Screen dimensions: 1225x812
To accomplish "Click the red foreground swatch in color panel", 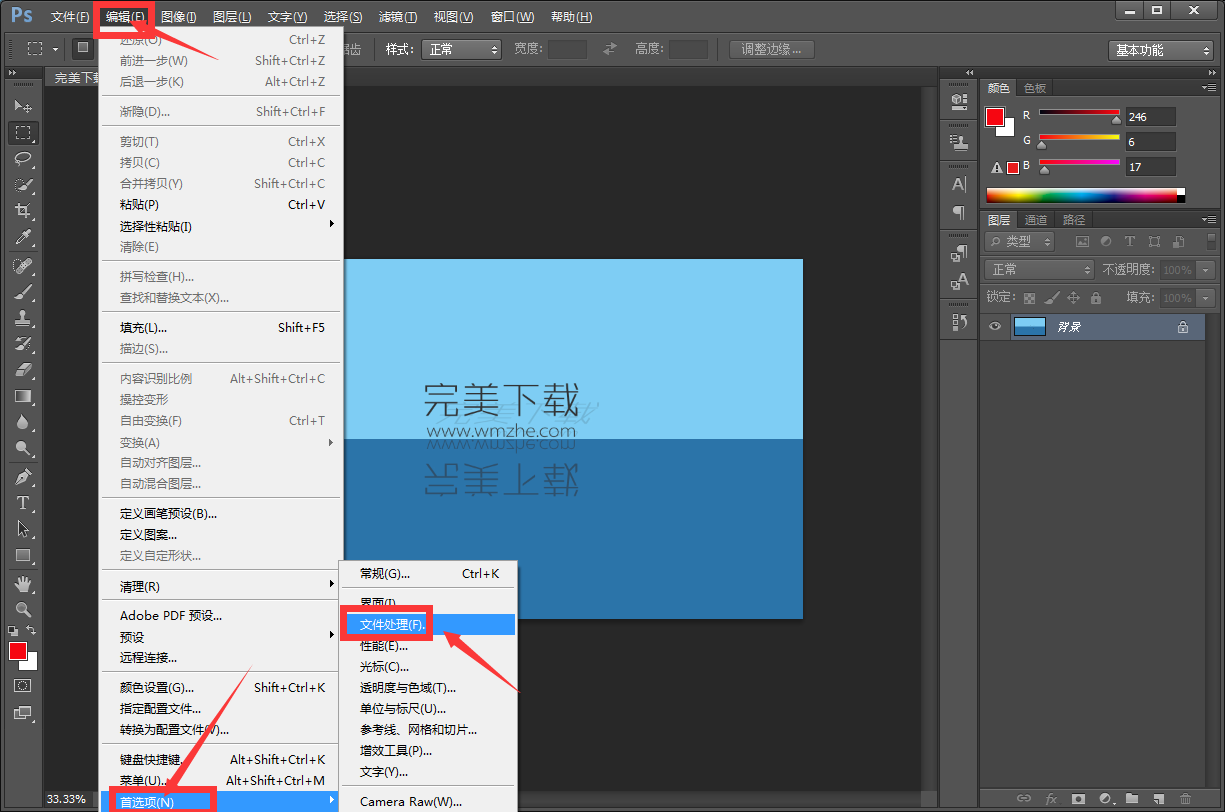I will click(x=994, y=118).
